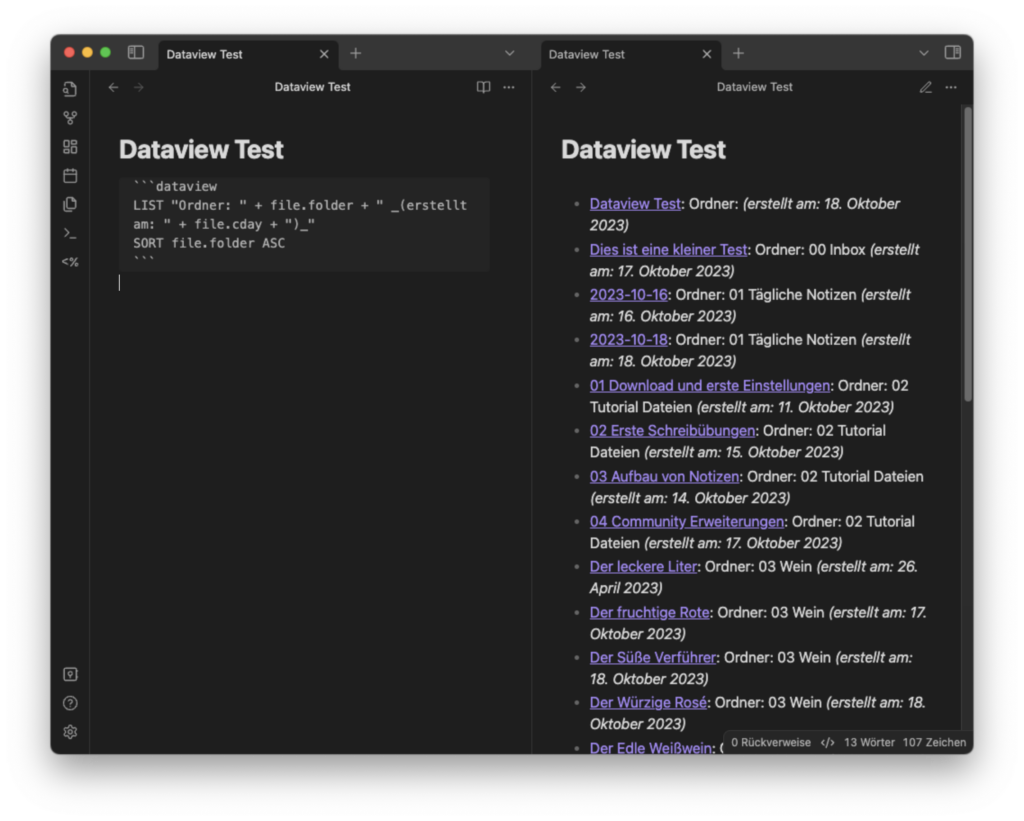The height and width of the screenshot is (821, 1024).
Task: Click the left pane 'Dataview Test' title bar text
Action: point(312,87)
